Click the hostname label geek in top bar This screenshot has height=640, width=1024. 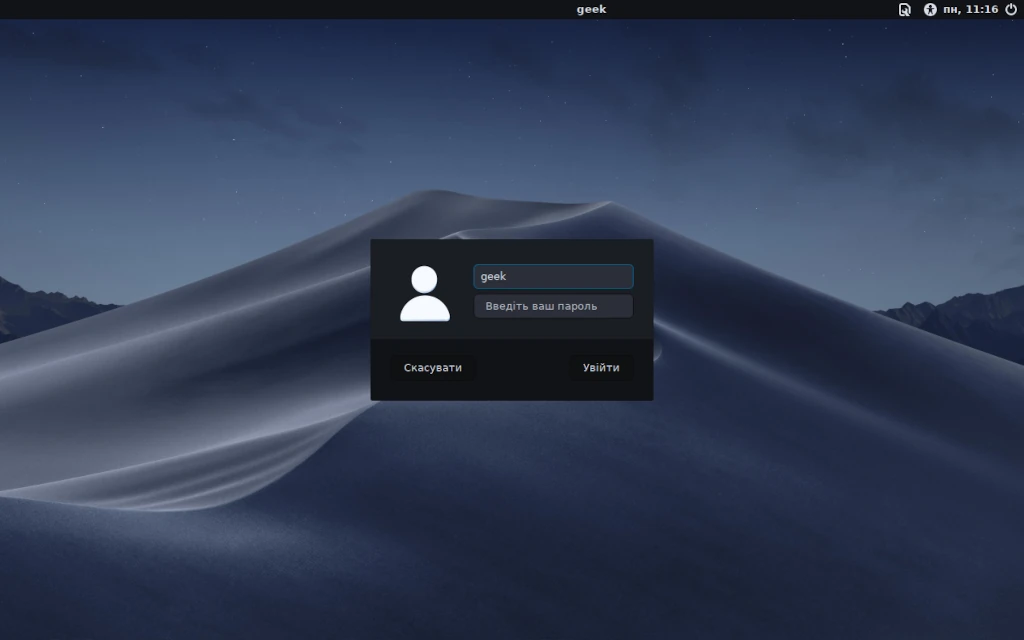click(592, 9)
